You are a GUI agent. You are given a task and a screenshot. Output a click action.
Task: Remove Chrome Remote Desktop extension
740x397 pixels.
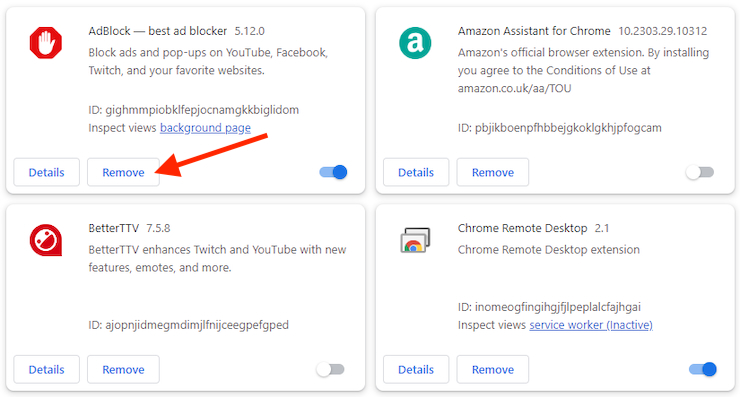(x=493, y=370)
